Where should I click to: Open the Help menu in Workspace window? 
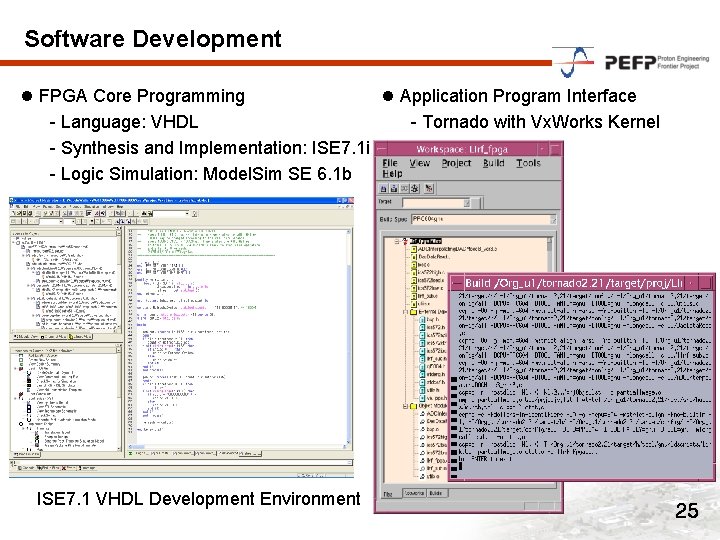point(392,174)
